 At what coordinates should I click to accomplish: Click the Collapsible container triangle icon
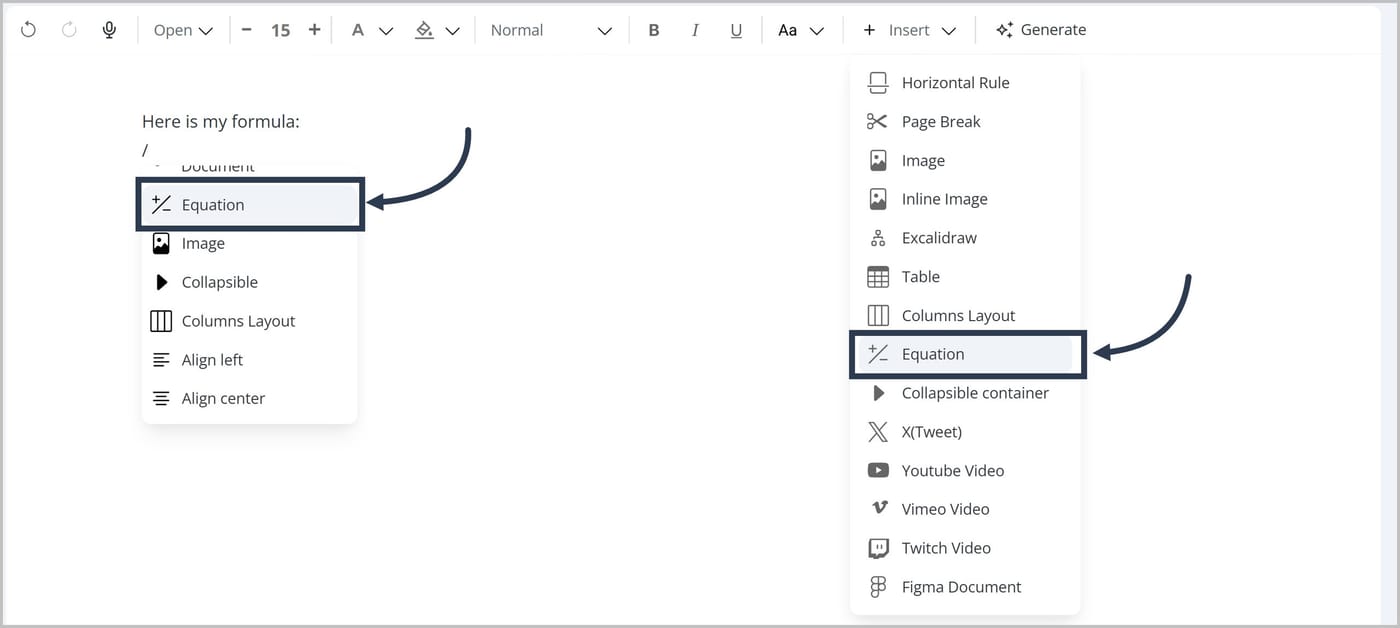(x=878, y=393)
